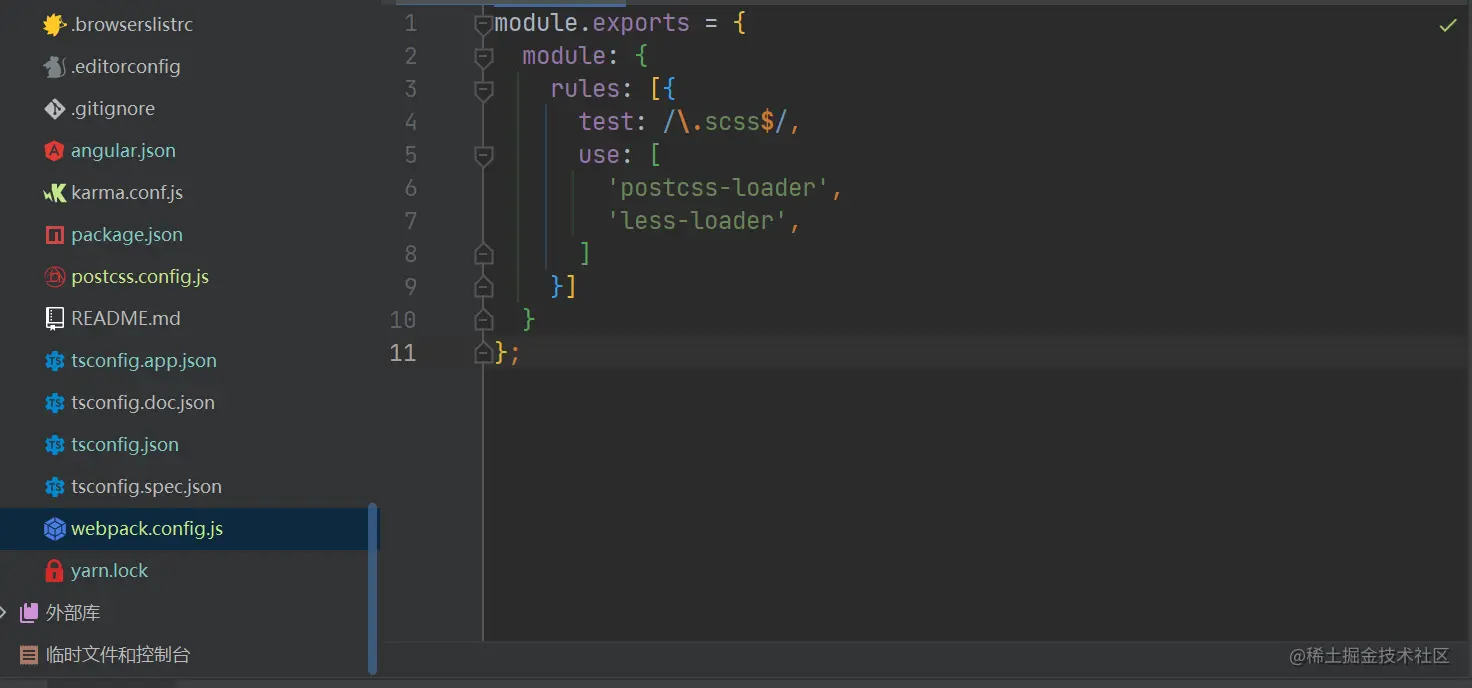Open the .gitignore file
1472x688 pixels.
(x=113, y=109)
